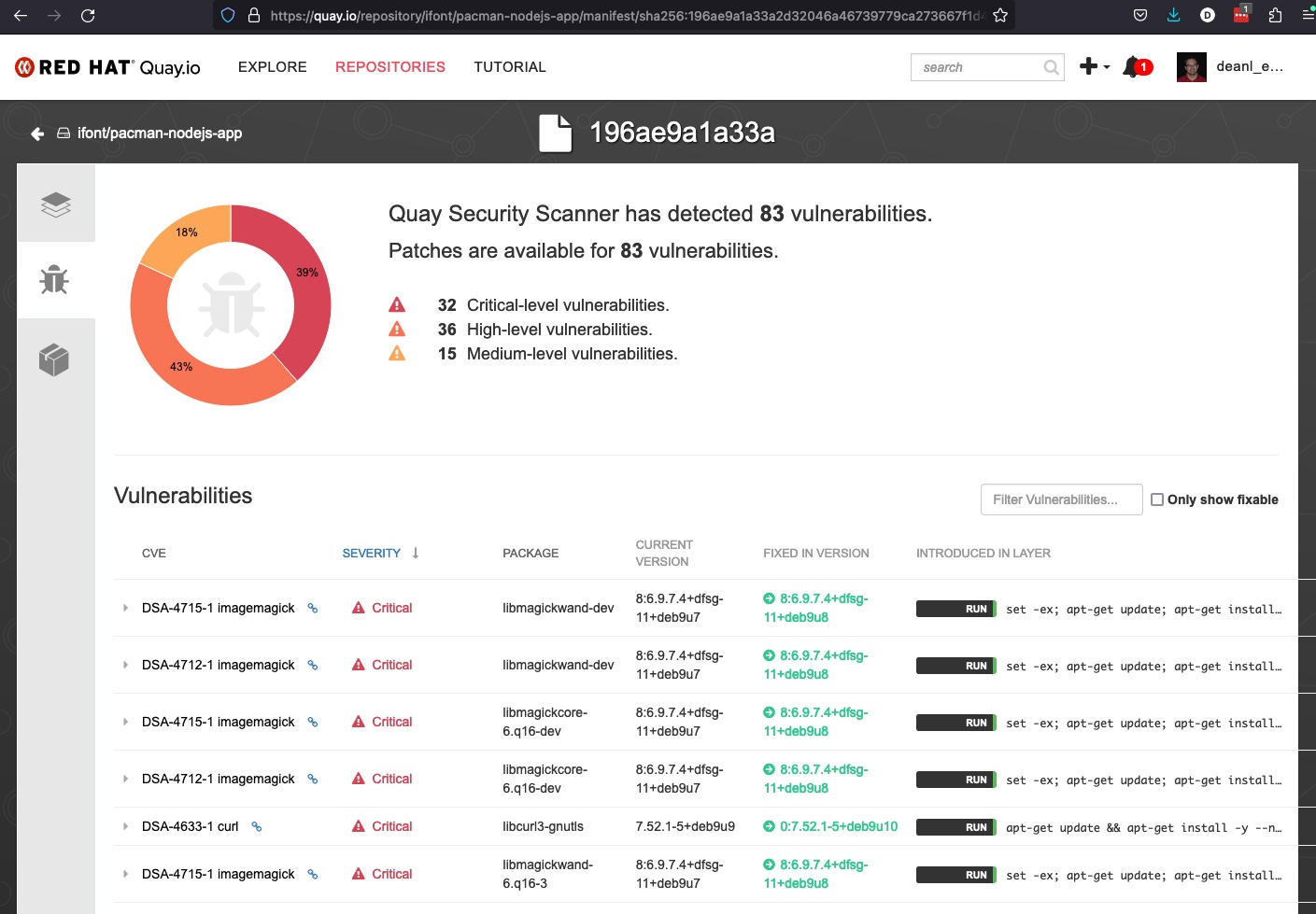Expand DSA-4715-1 libmagickwand-6.q16-3 row
The image size is (1316, 914).
click(x=125, y=874)
